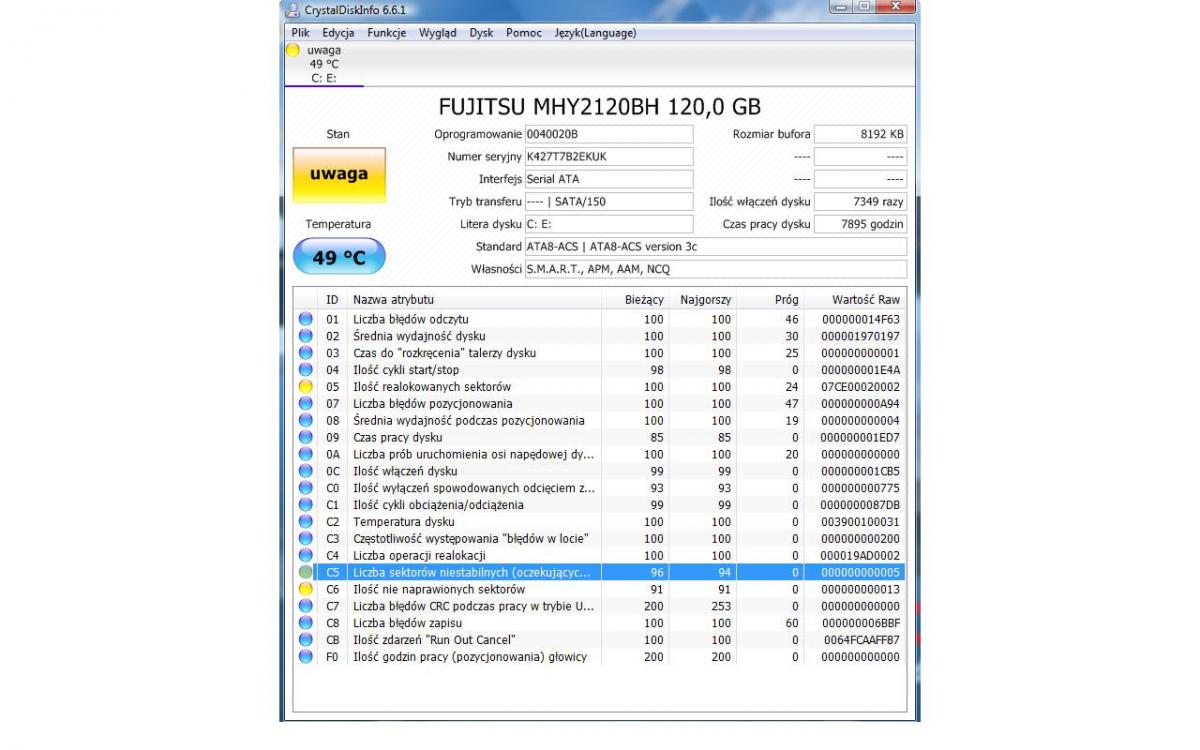
Task: Click the blue status icon for attribute C2
Action: click(306, 522)
